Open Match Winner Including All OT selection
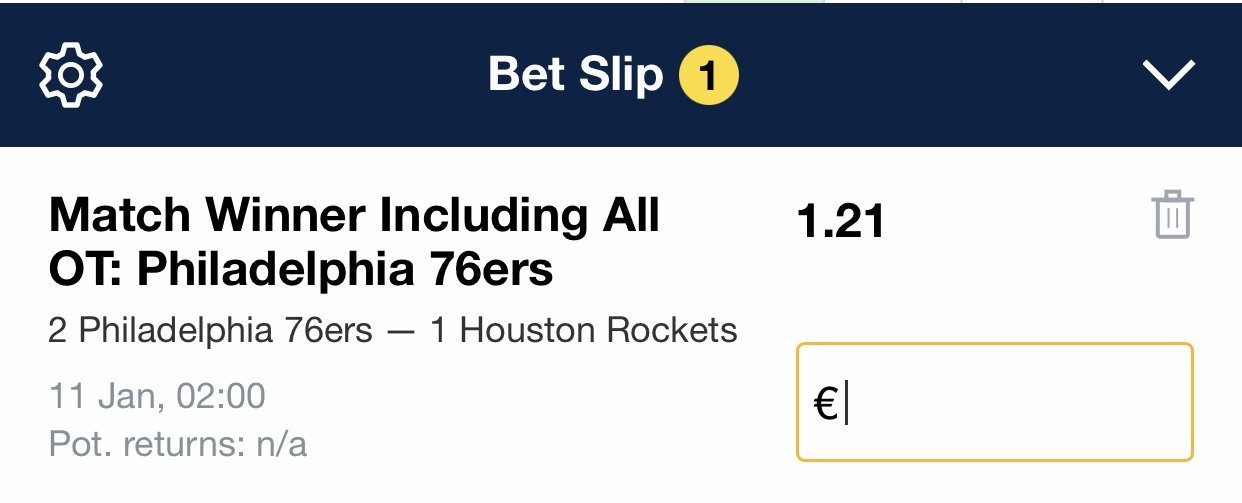The image size is (1242, 503). pyautogui.click(x=354, y=242)
